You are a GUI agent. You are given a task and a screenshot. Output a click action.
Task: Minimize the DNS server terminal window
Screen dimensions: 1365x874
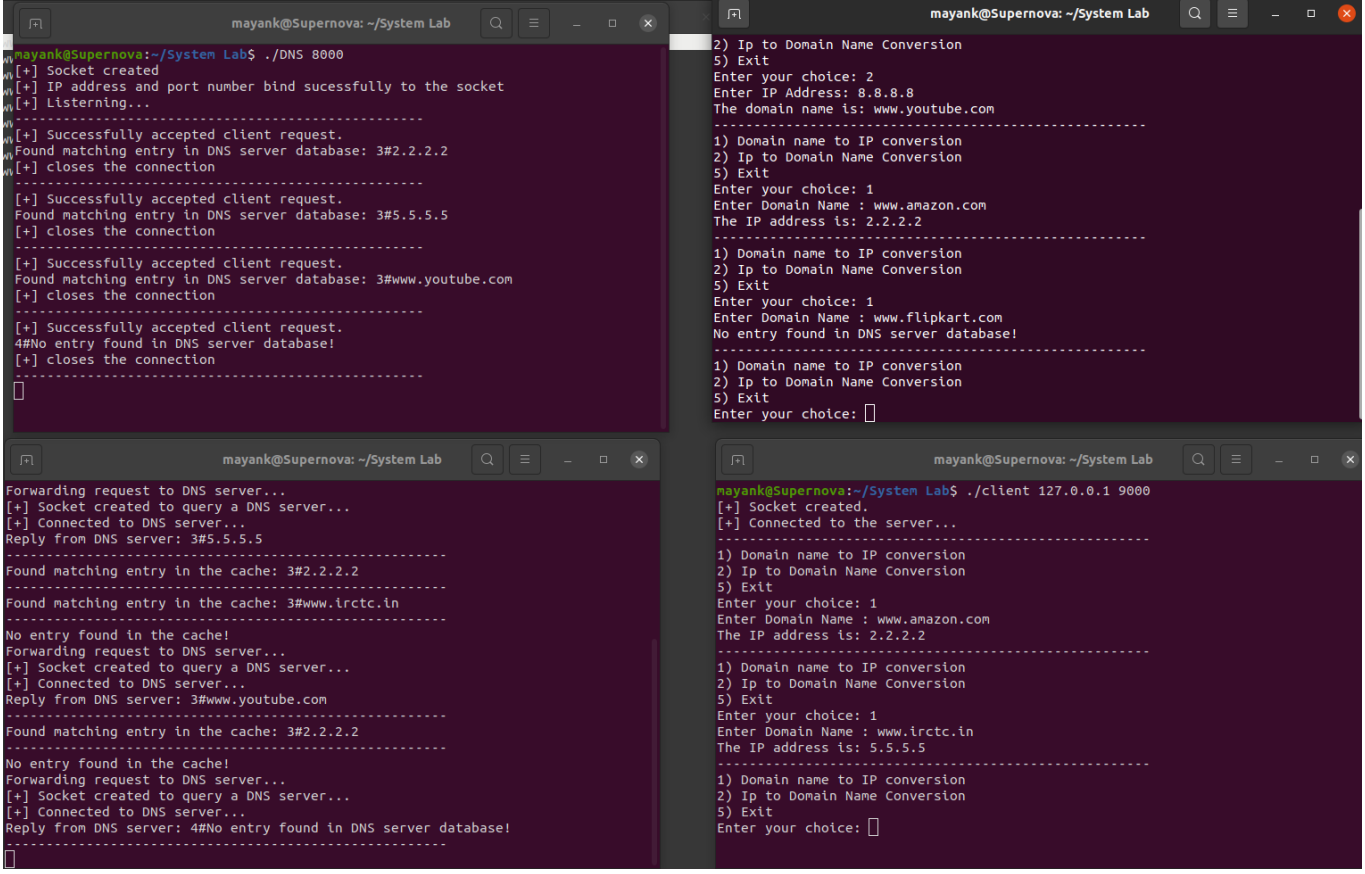(x=575, y=22)
